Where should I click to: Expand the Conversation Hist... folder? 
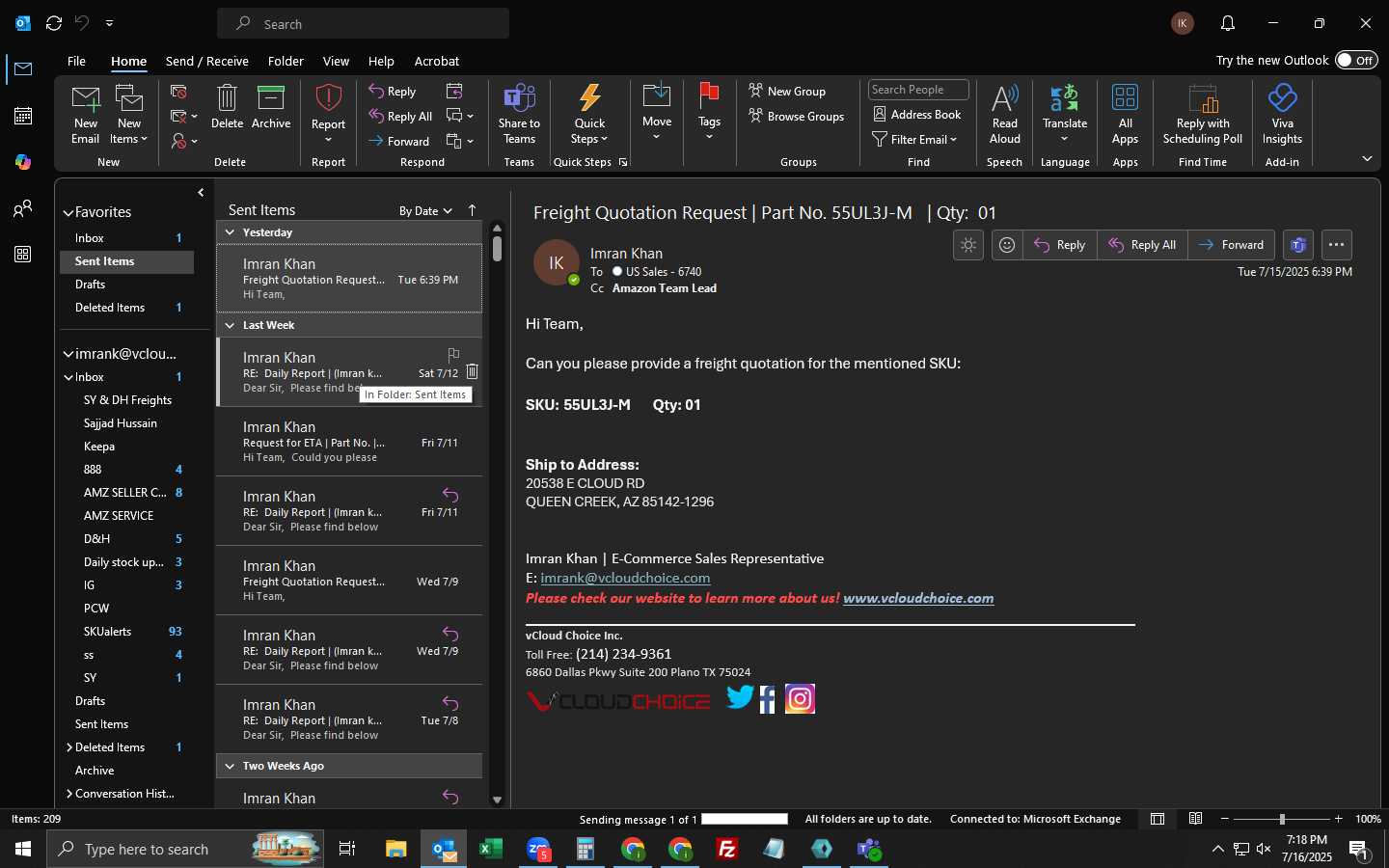coord(69,794)
